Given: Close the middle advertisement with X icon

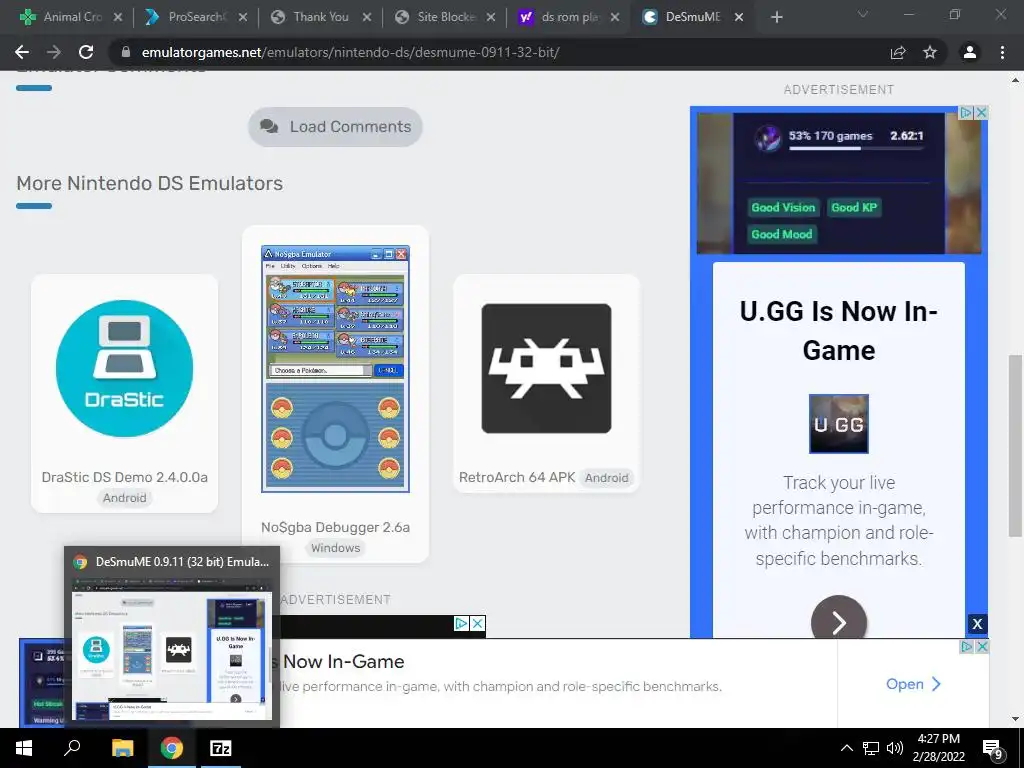Looking at the screenshot, I should pyautogui.click(x=478, y=623).
